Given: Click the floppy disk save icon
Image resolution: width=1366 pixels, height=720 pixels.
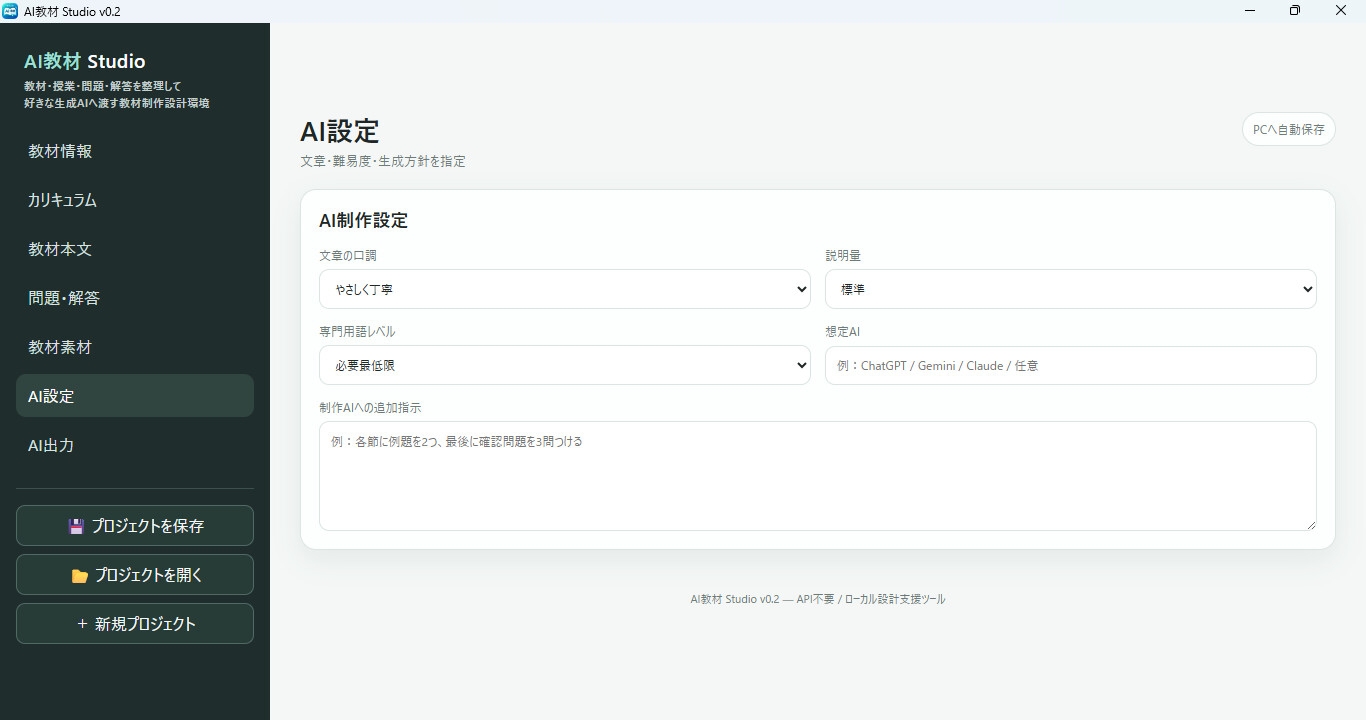Looking at the screenshot, I should [x=76, y=526].
